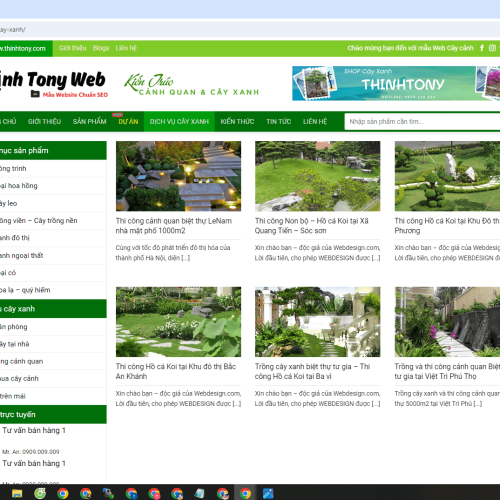Open the Ba Vì villa garden image
Screen dimensions: 500x500
tap(317, 322)
